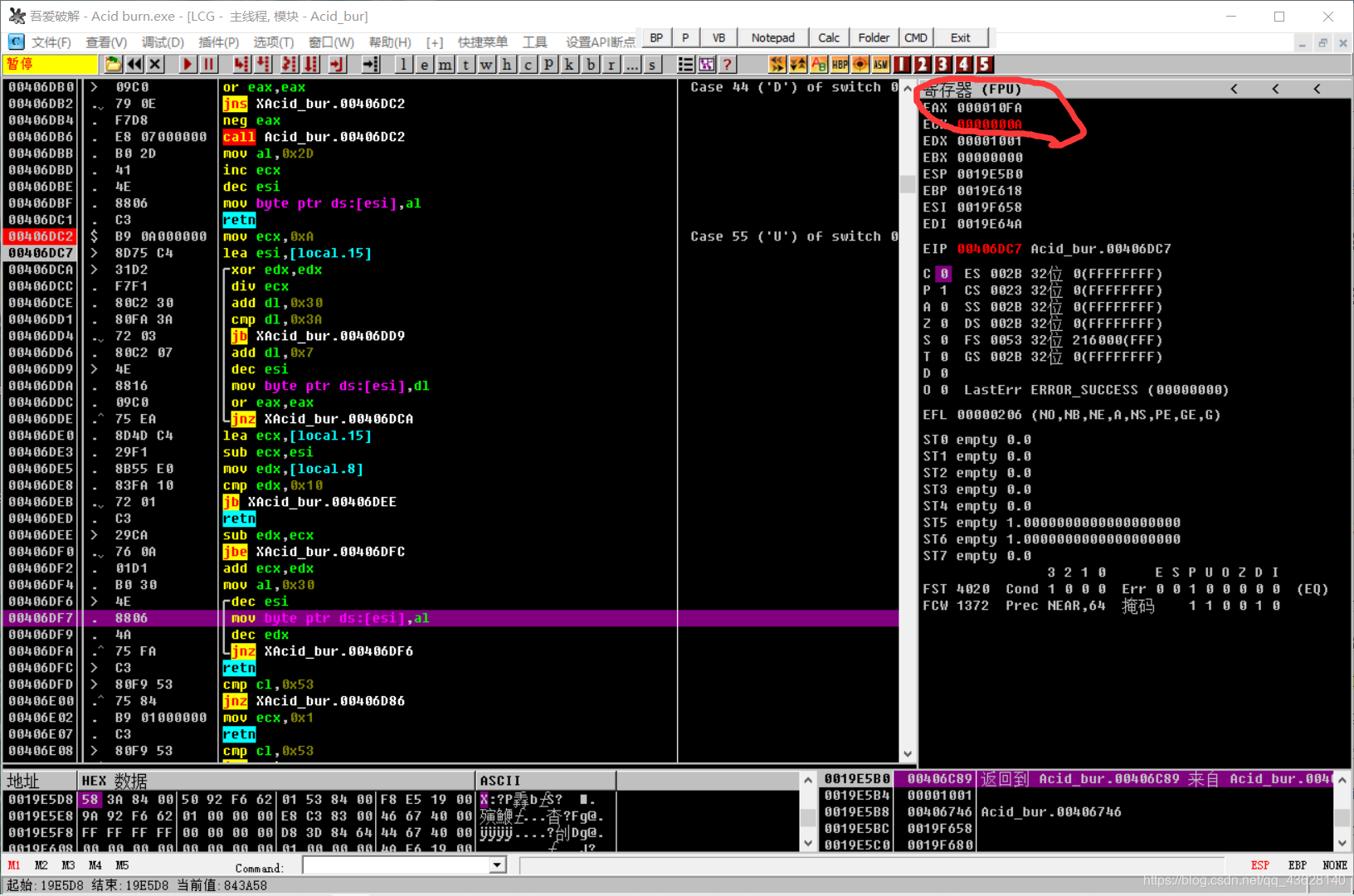The height and width of the screenshot is (896, 1354).
Task: Open the Patches window with the 'P' button
Action: (548, 64)
